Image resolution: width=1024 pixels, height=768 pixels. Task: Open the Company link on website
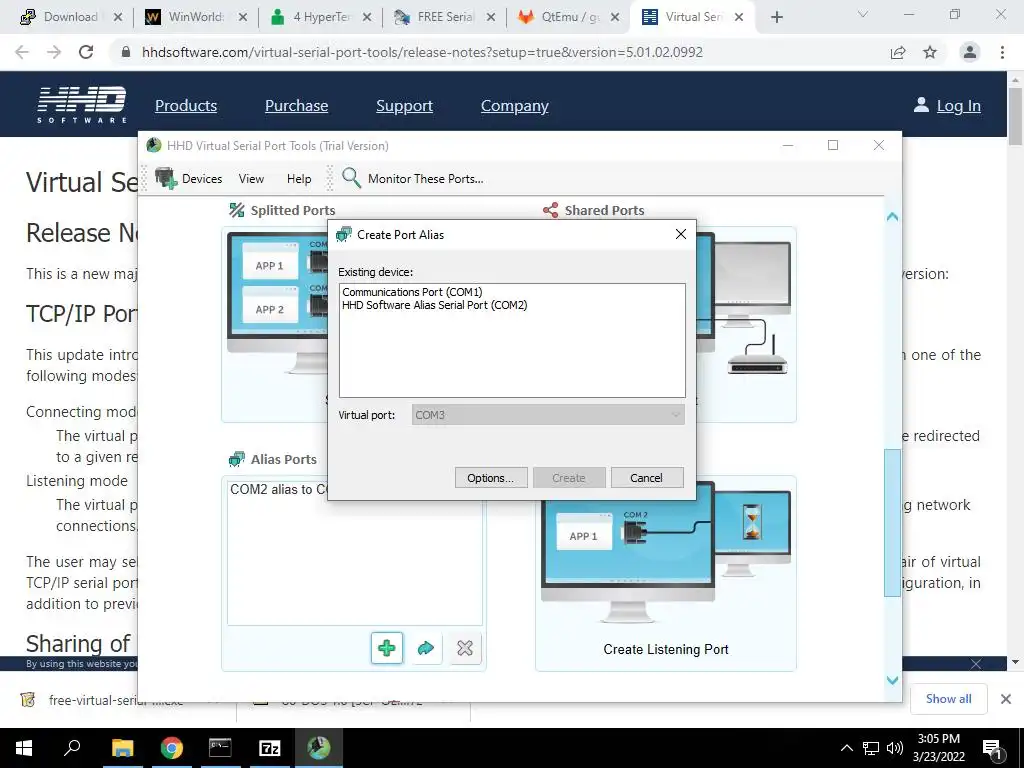(515, 105)
